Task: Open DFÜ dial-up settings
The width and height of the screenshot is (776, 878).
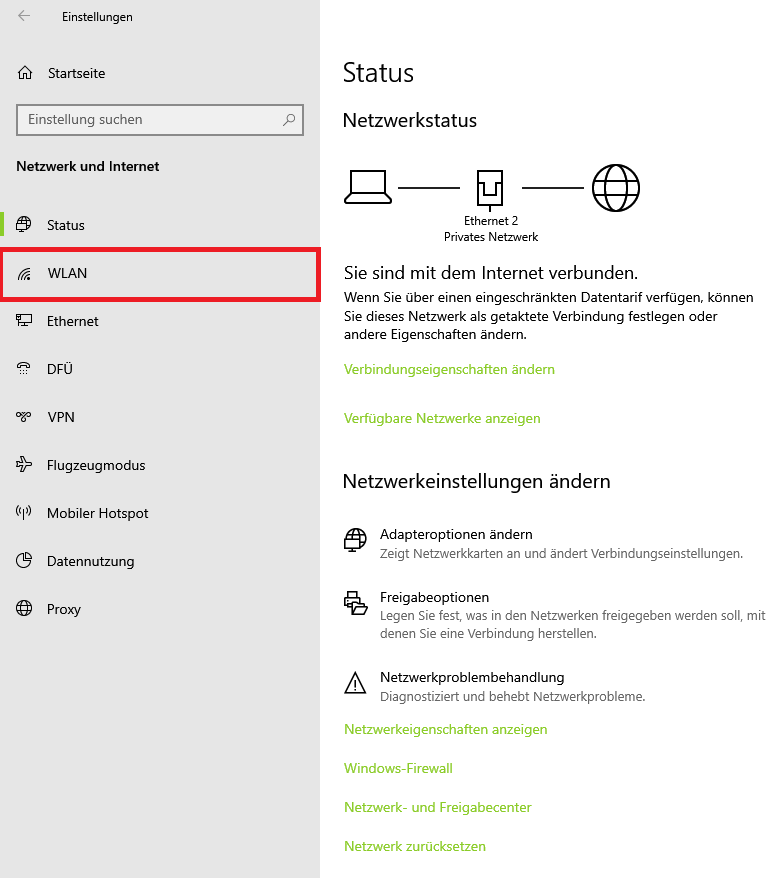Action: (60, 369)
